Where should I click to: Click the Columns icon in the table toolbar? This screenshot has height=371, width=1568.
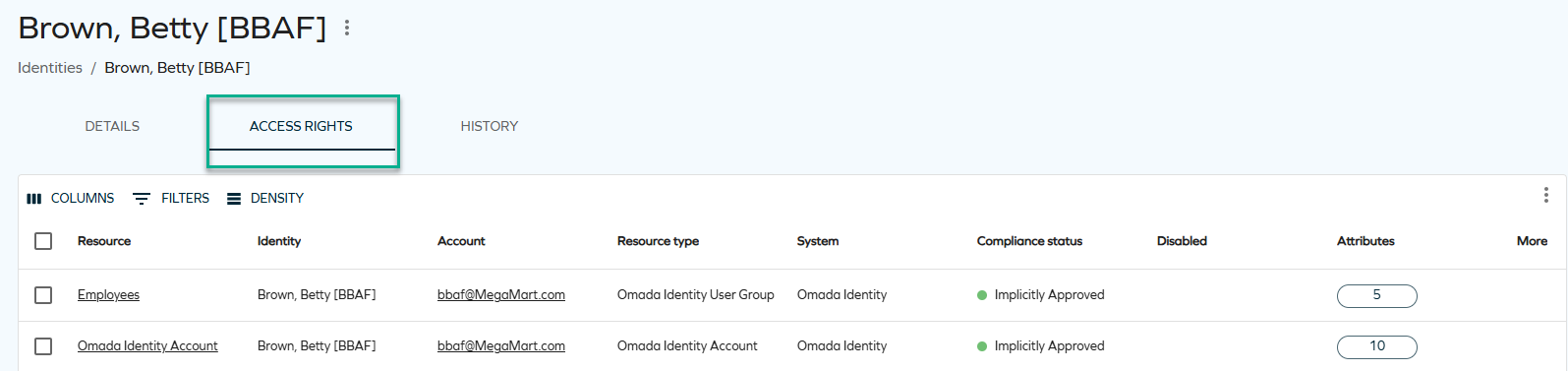(34, 199)
